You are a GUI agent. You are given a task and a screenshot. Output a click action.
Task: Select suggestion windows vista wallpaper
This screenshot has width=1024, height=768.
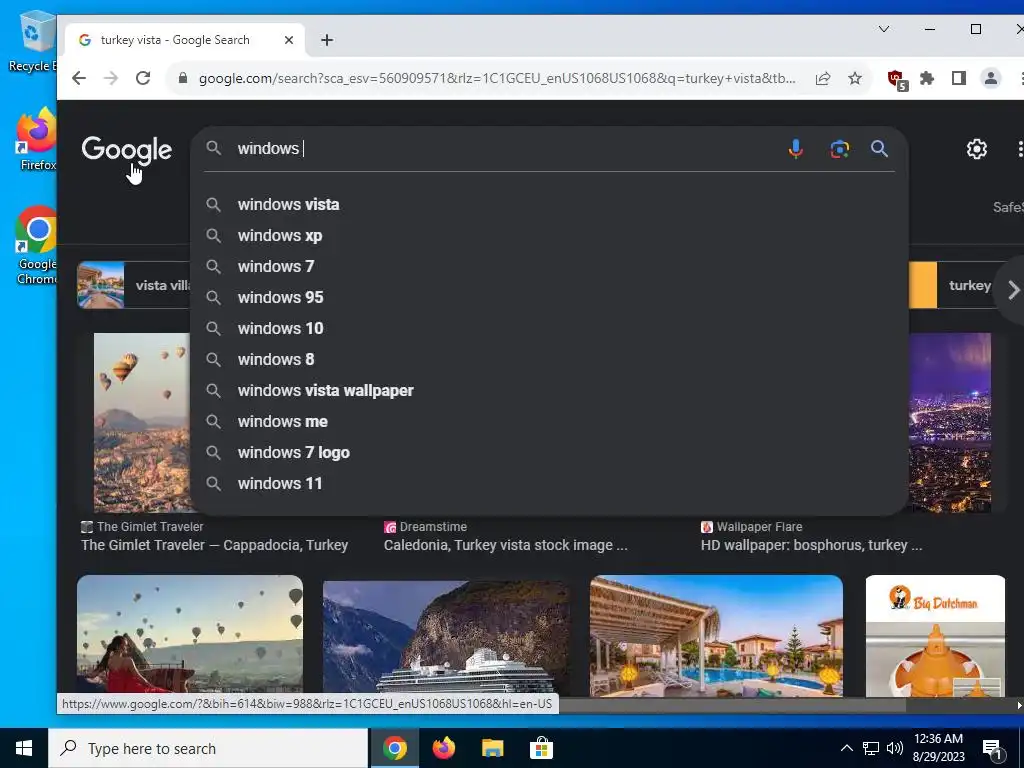pyautogui.click(x=550, y=391)
